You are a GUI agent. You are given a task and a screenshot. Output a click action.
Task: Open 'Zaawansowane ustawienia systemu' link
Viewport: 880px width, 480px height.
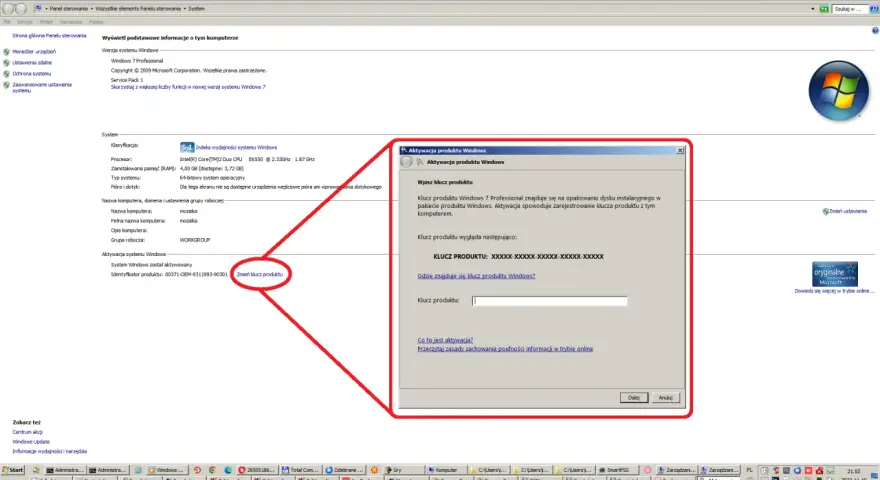click(x=42, y=88)
